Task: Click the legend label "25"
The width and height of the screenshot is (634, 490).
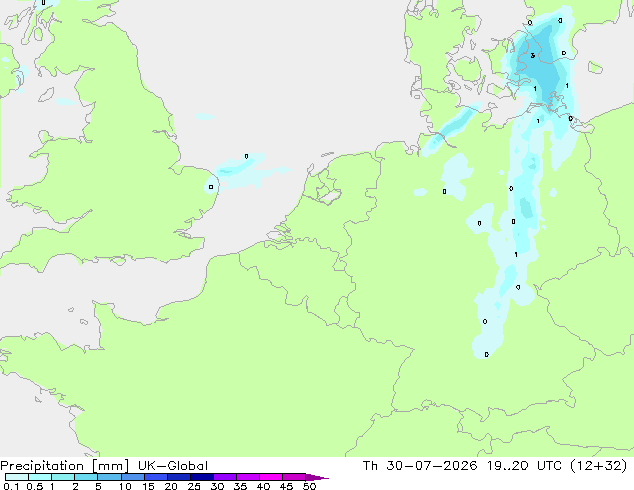Action: (194, 486)
